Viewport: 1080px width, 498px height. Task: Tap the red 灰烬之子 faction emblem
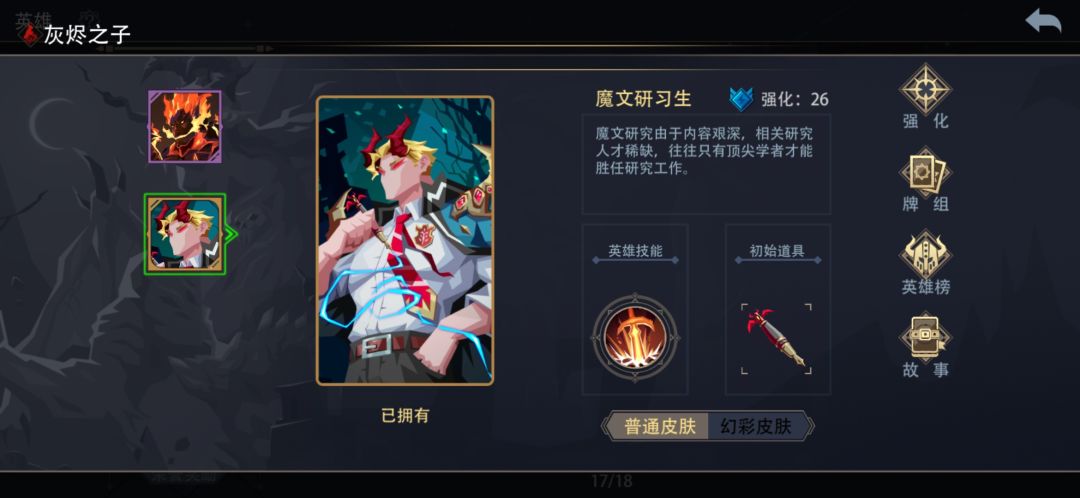point(30,34)
